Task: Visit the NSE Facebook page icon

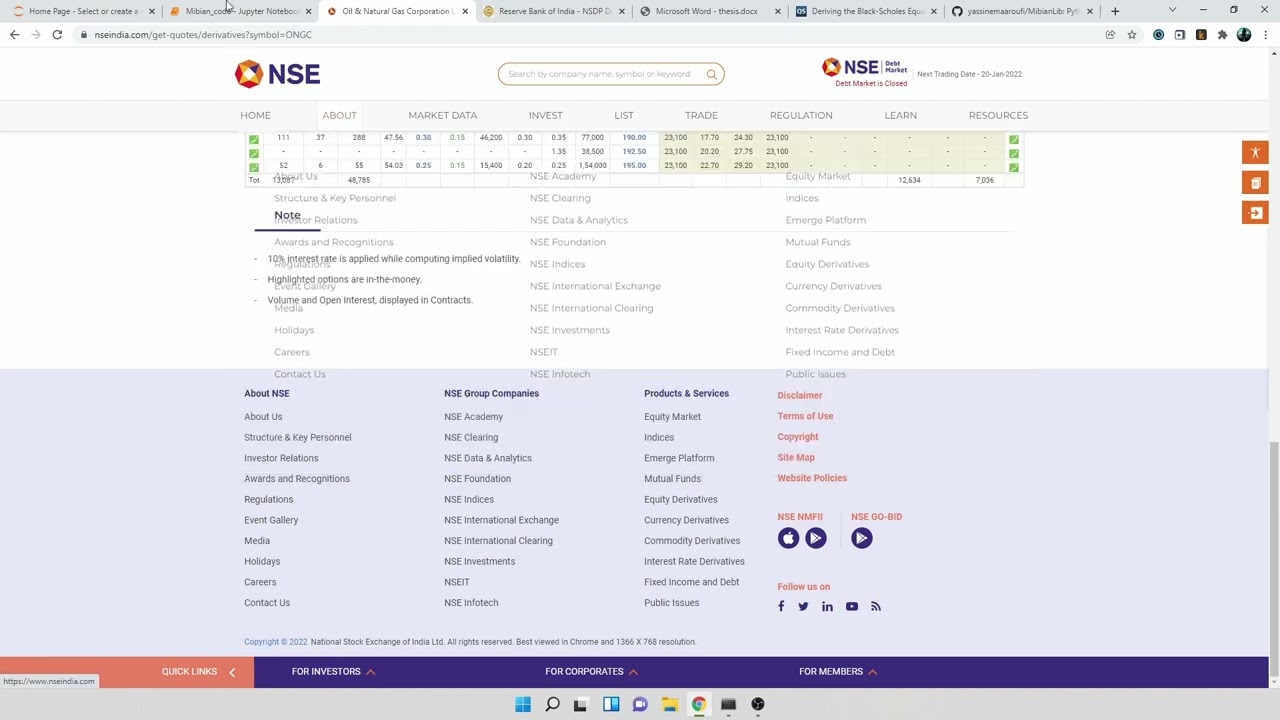Action: [781, 606]
